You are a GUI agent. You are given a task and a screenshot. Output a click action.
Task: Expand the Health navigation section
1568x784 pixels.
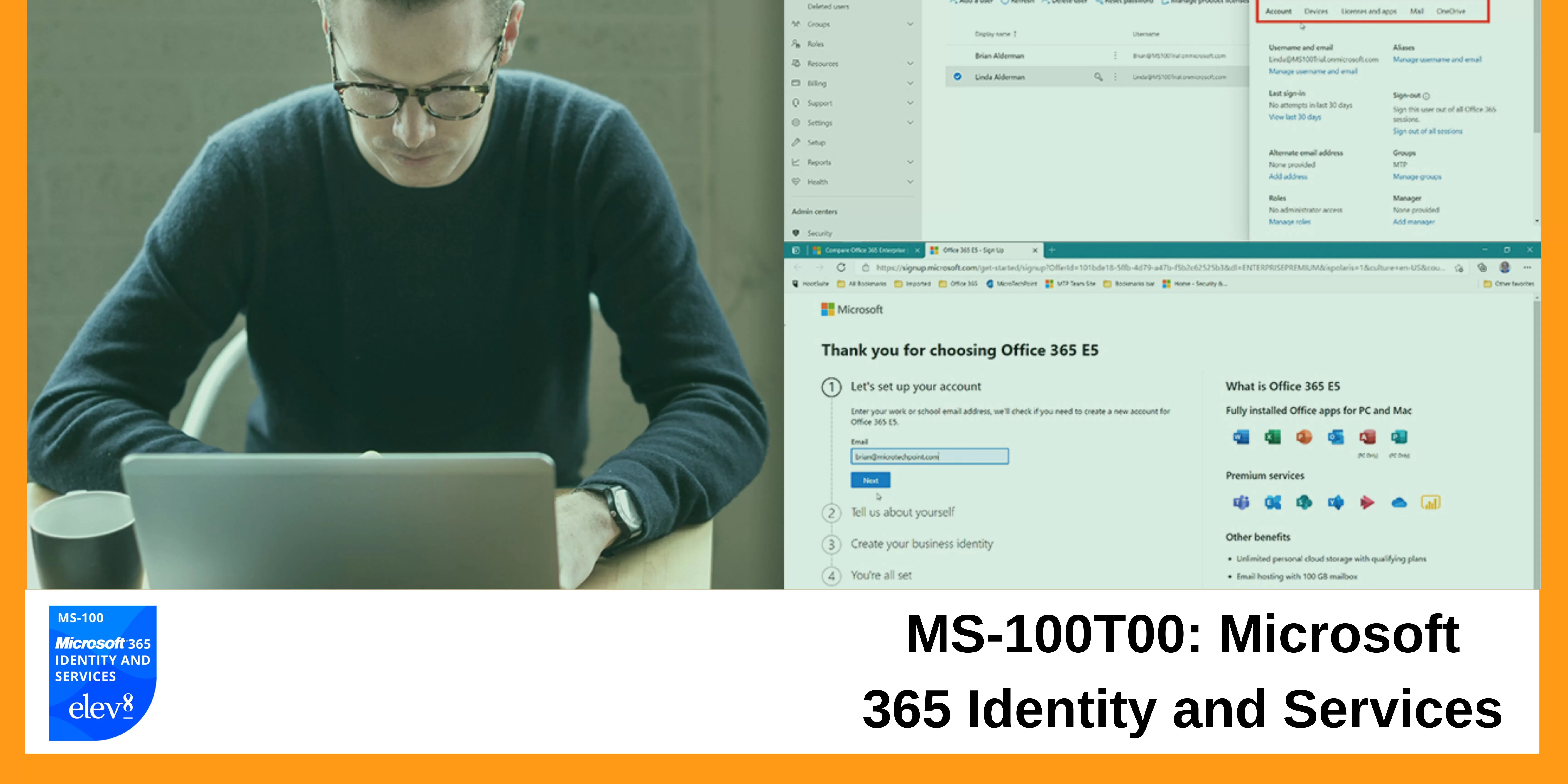point(910,181)
